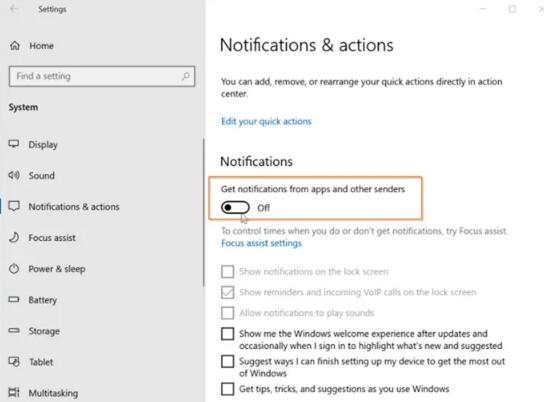Click the Tablet icon in sidebar
544x402 pixels.
point(14,362)
